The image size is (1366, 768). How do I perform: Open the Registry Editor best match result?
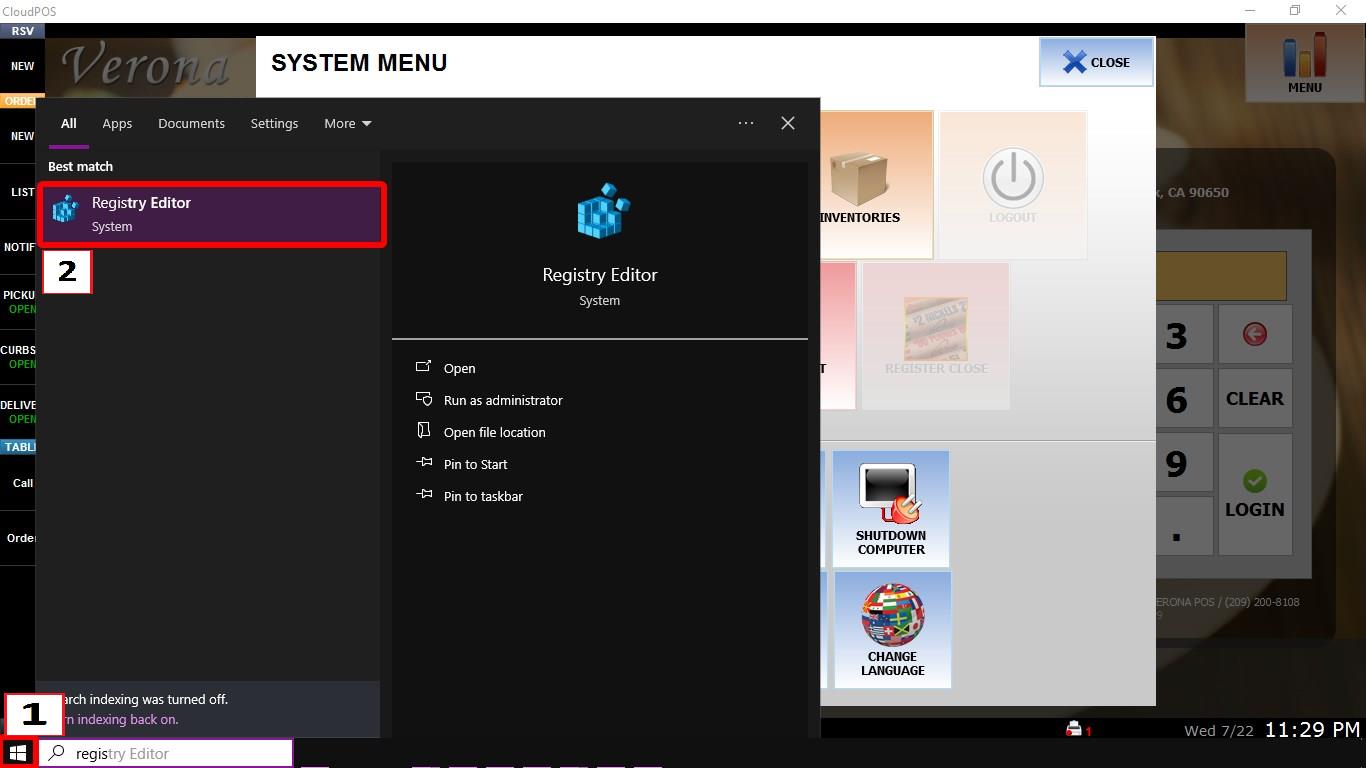coord(212,214)
